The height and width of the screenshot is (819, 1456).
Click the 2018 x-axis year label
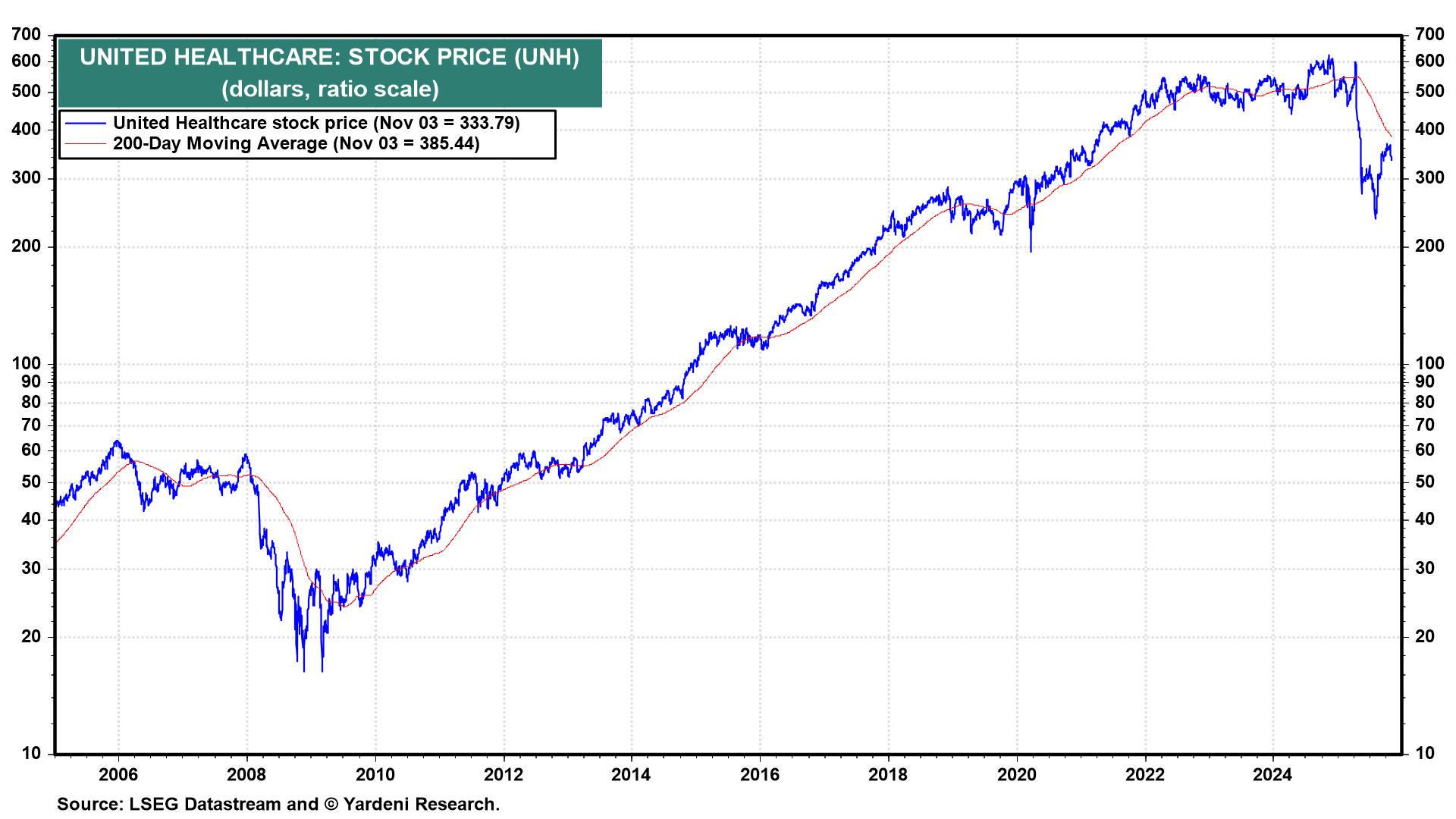(x=888, y=775)
